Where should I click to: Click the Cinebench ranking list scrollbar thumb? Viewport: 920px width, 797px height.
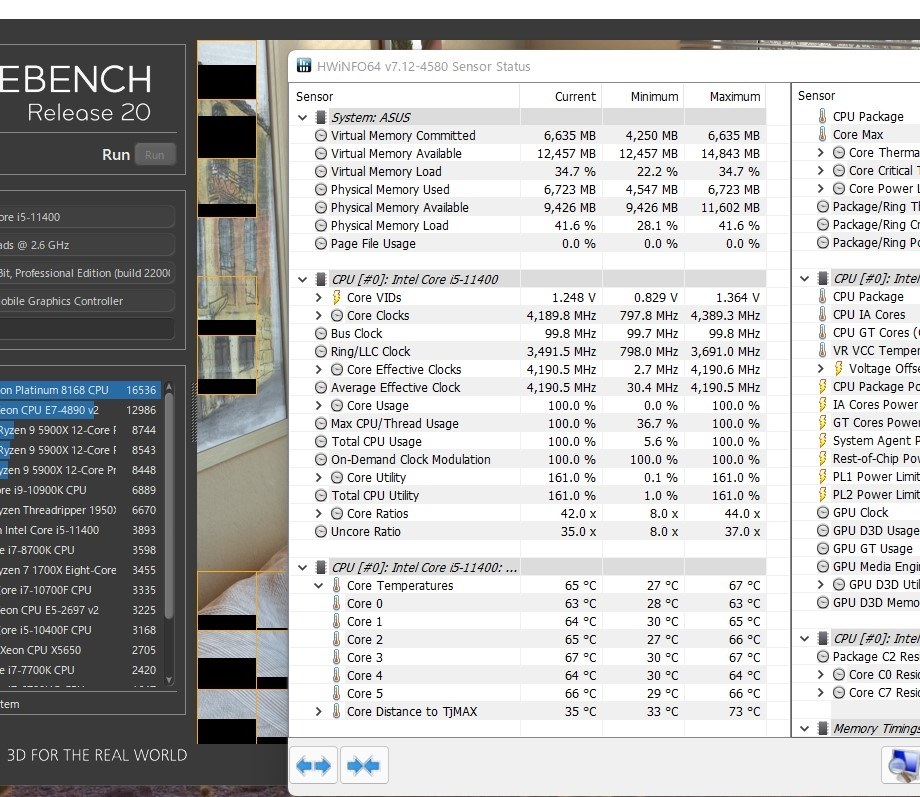pos(169,506)
